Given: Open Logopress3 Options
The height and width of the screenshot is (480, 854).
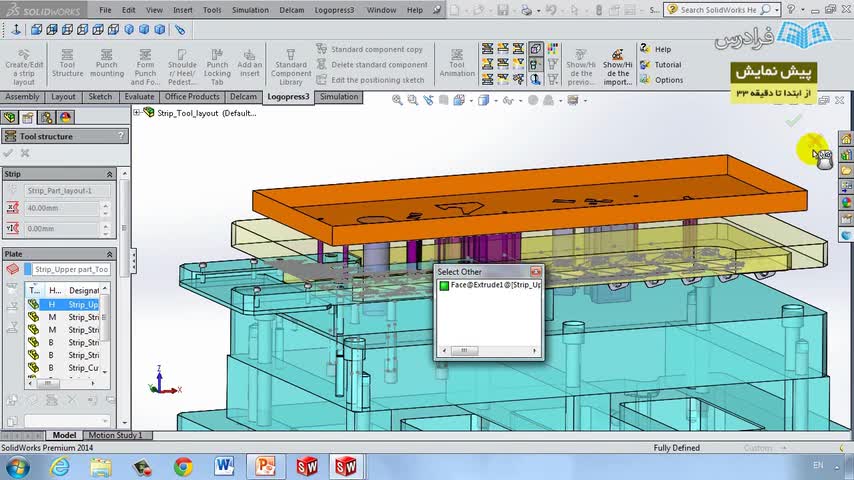Looking at the screenshot, I should pyautogui.click(x=661, y=80).
